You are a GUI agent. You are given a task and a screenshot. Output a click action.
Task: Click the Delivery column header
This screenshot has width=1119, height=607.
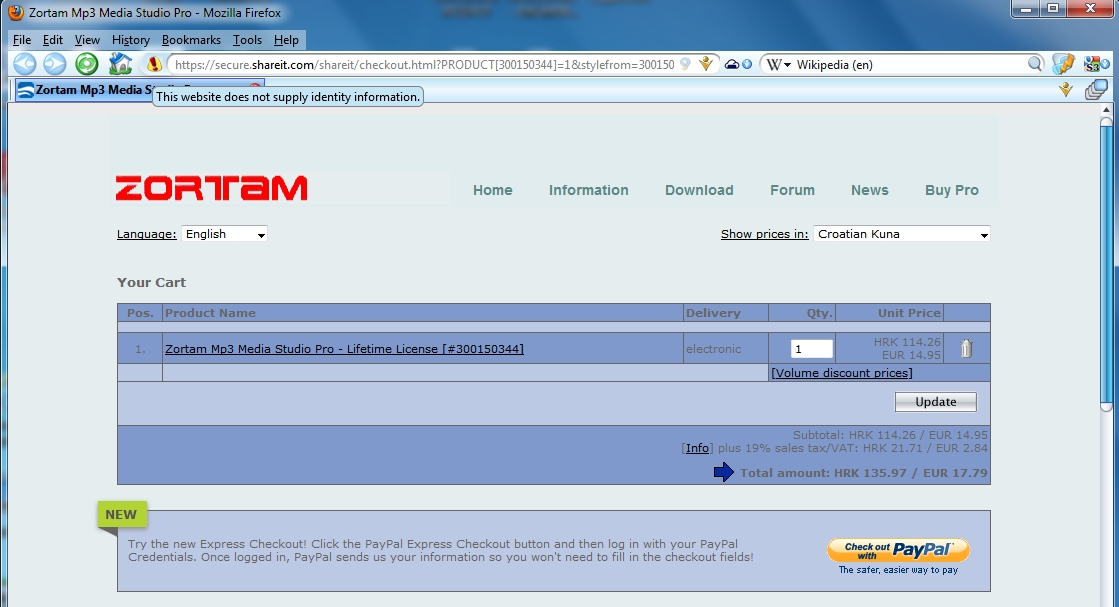713,312
